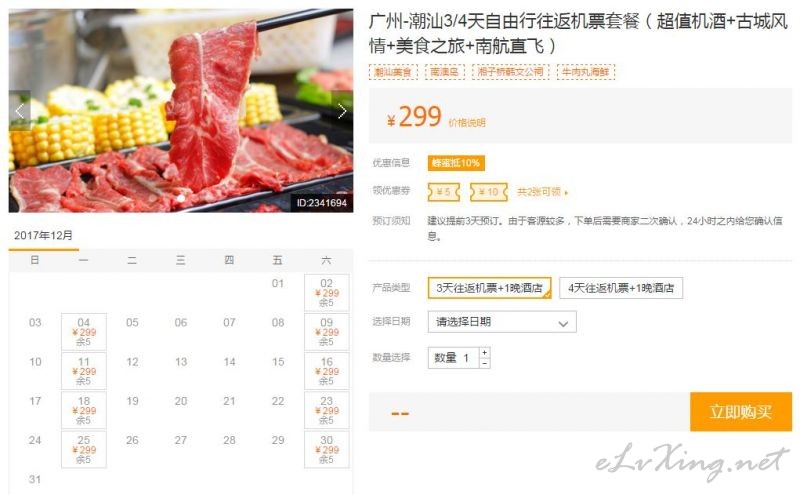This screenshot has width=800, height=495.
Task: Select 3天往返机票+1晚酒店 product type
Action: point(489,288)
